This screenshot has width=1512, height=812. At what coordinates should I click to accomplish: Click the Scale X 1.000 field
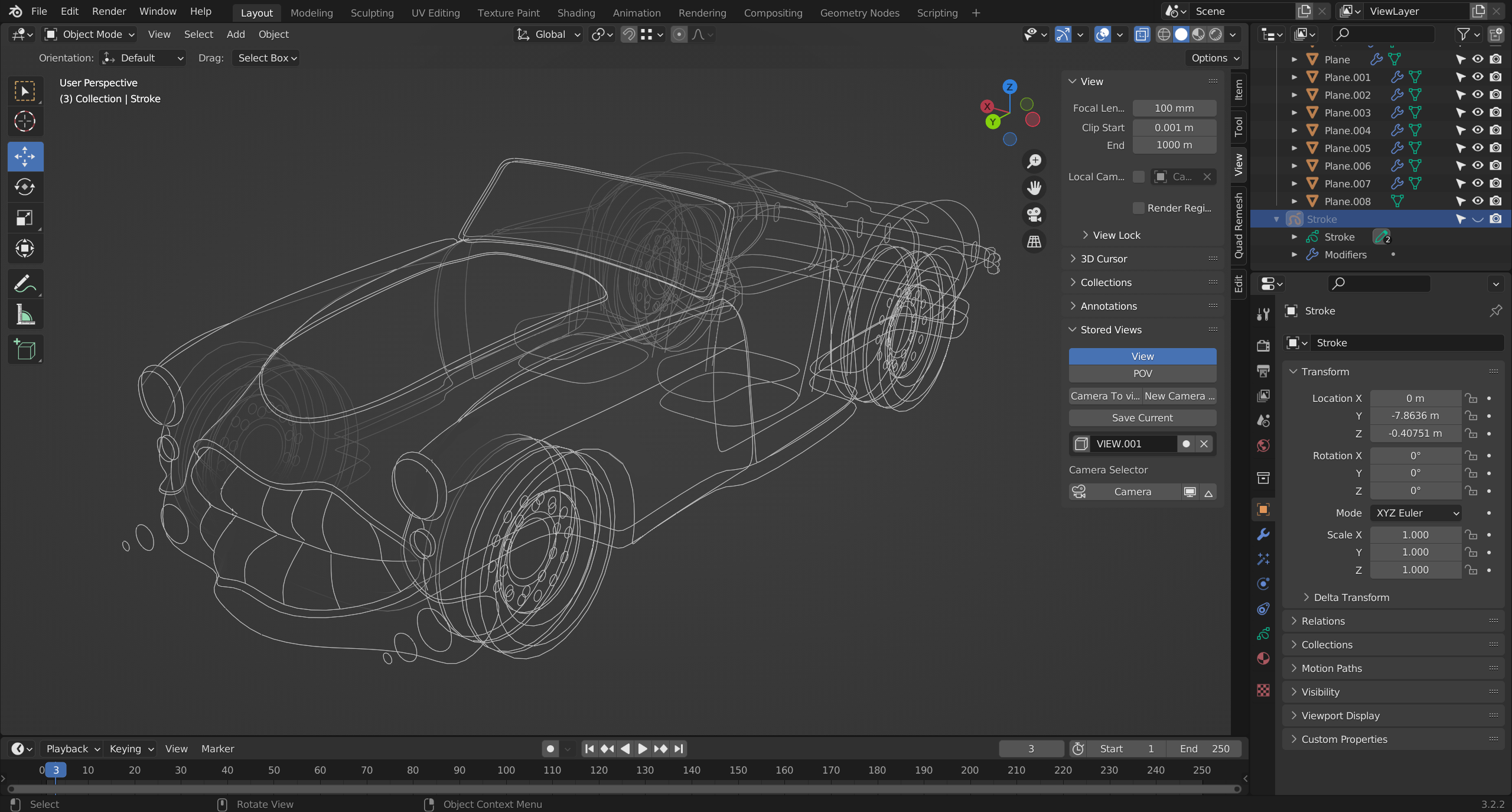click(1416, 535)
